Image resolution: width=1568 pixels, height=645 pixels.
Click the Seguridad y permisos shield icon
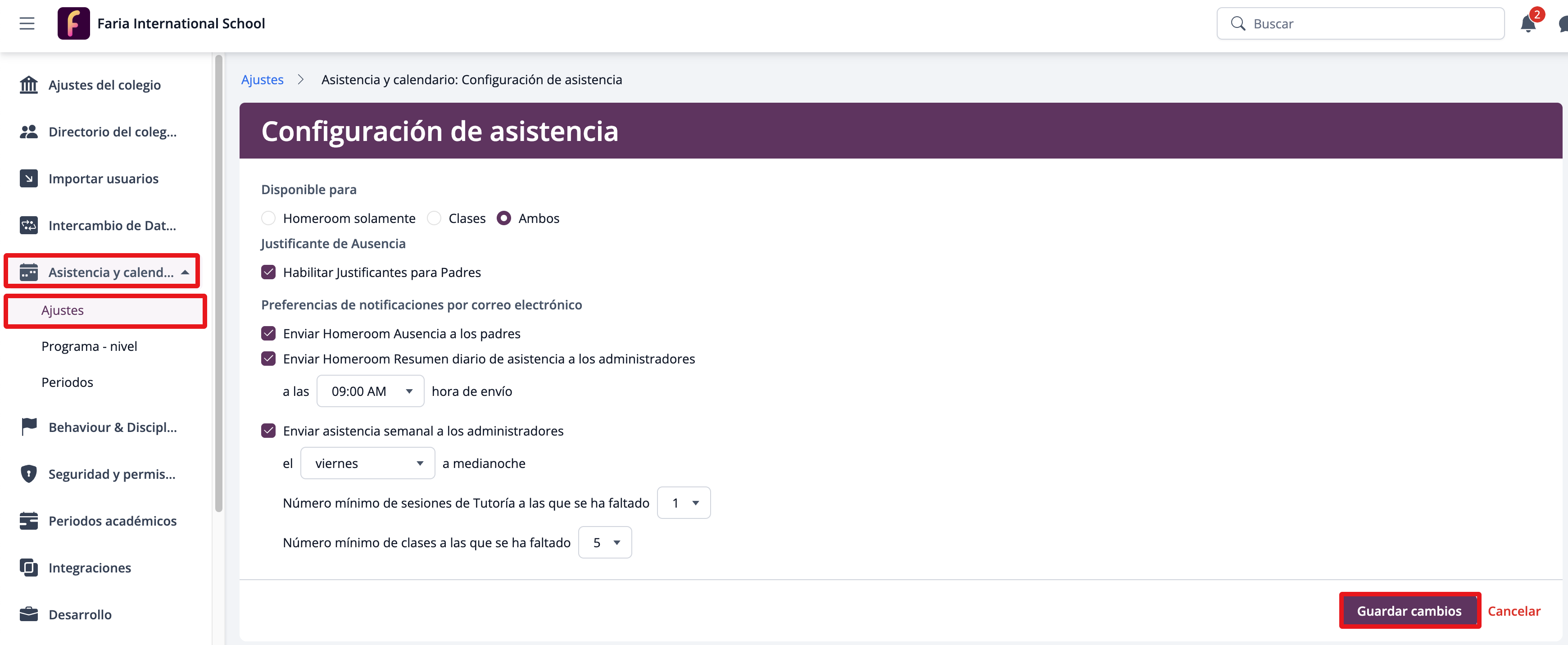tap(29, 474)
